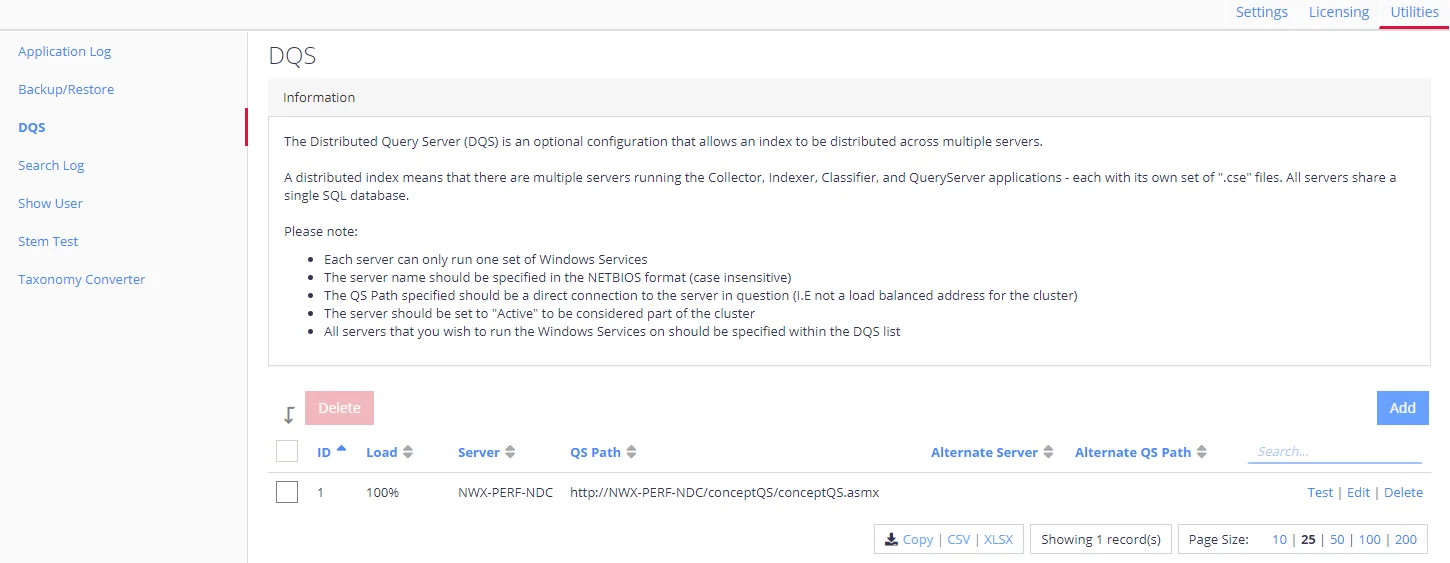Viewport: 1450px width, 563px height.
Task: Set page size to 10
Action: [1279, 539]
